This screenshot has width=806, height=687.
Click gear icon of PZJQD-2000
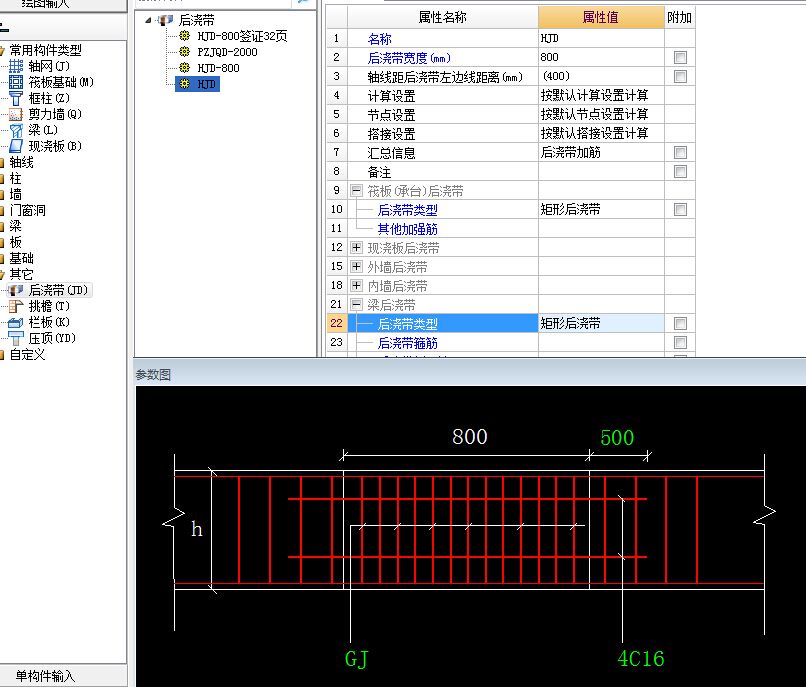185,51
